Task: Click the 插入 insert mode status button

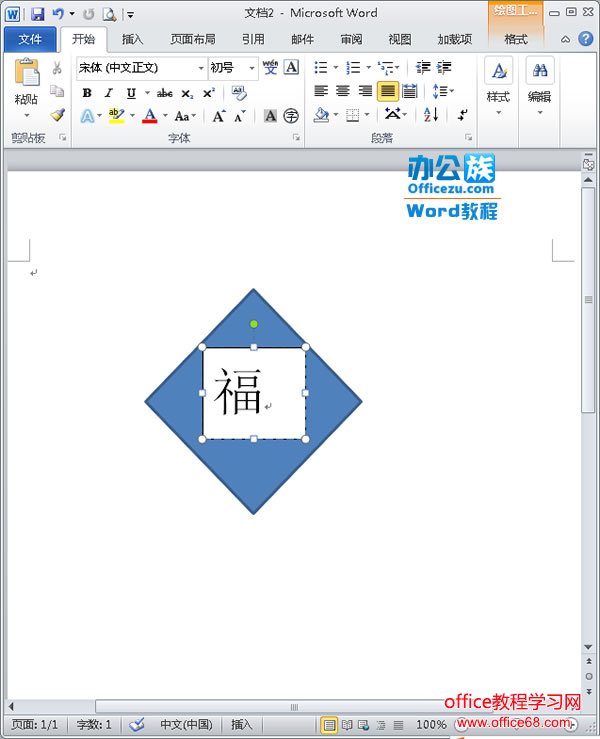Action: point(241,724)
